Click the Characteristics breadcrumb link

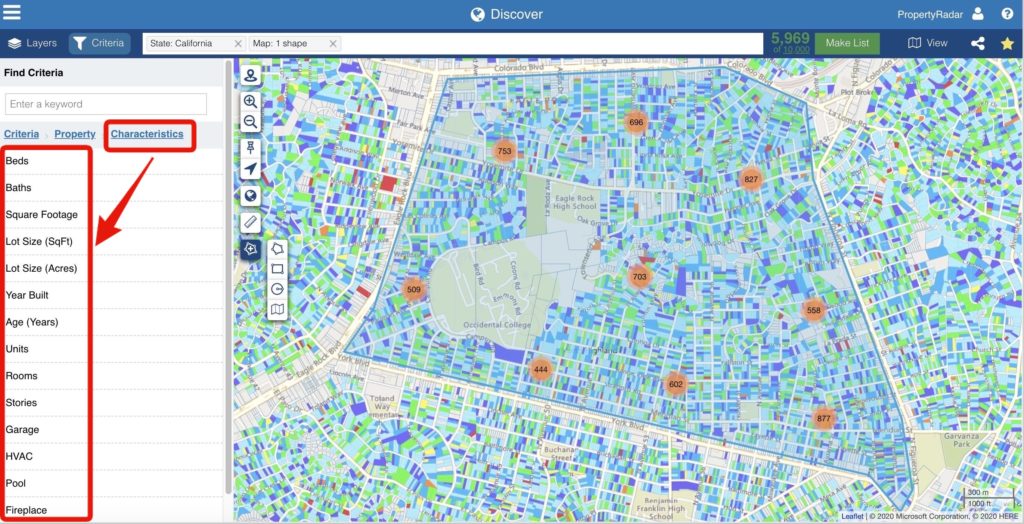tap(147, 134)
